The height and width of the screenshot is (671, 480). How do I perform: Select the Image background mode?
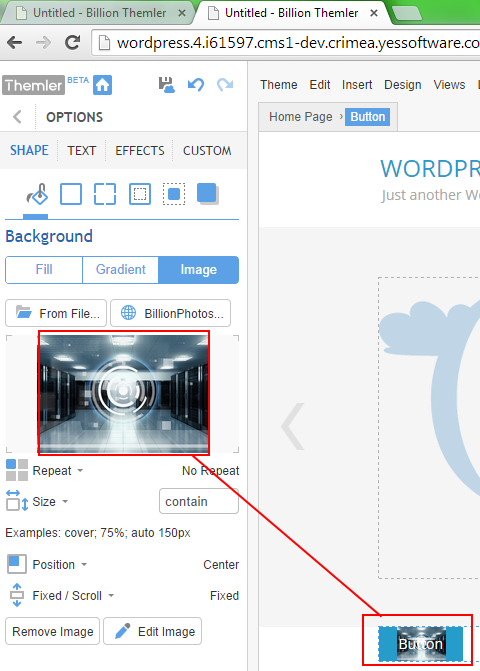(x=199, y=270)
